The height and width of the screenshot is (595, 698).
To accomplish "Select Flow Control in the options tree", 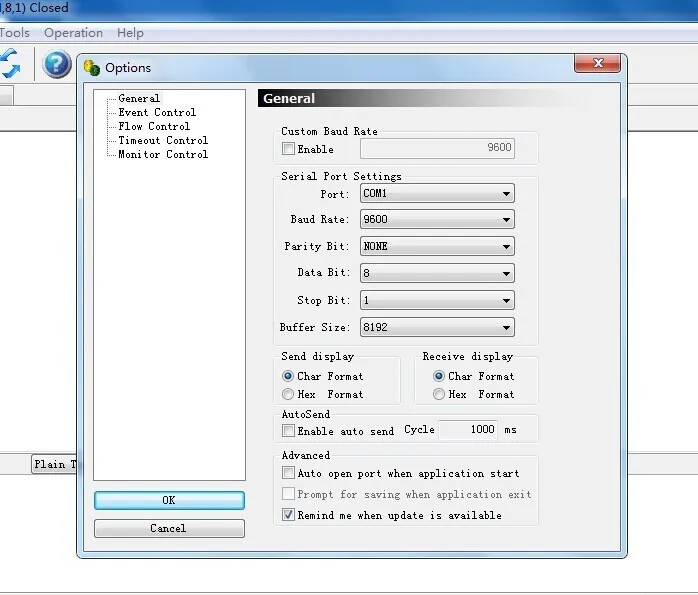I will pos(154,126).
